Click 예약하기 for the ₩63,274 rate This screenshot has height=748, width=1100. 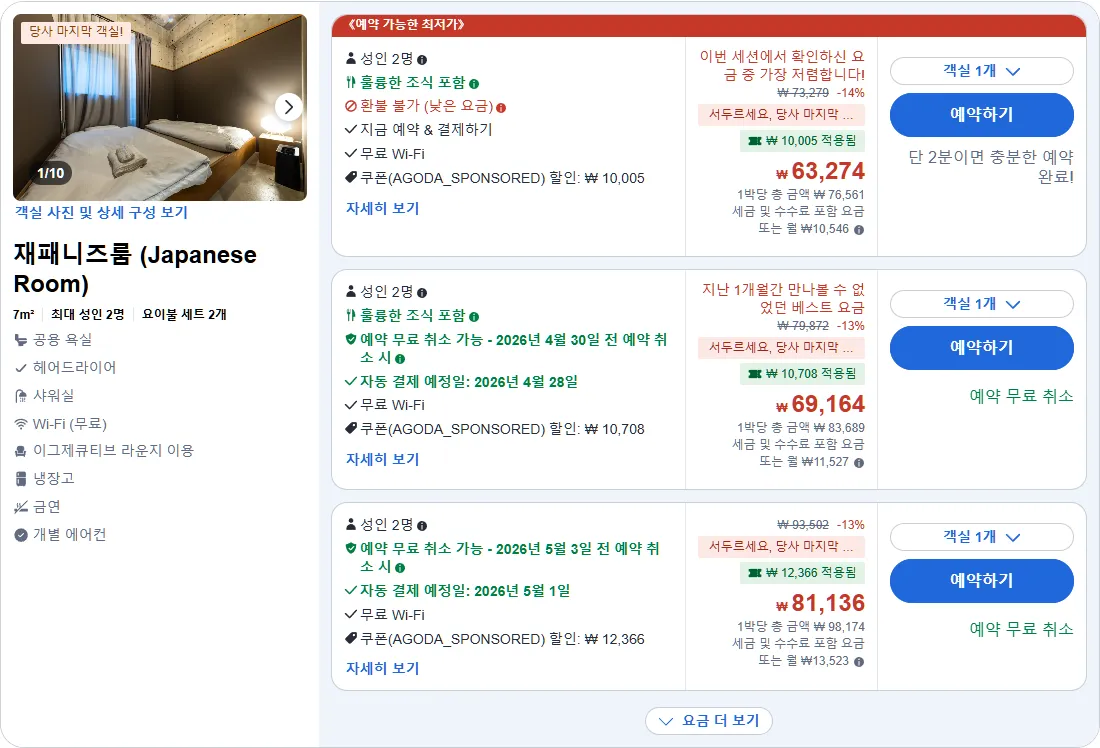click(981, 114)
